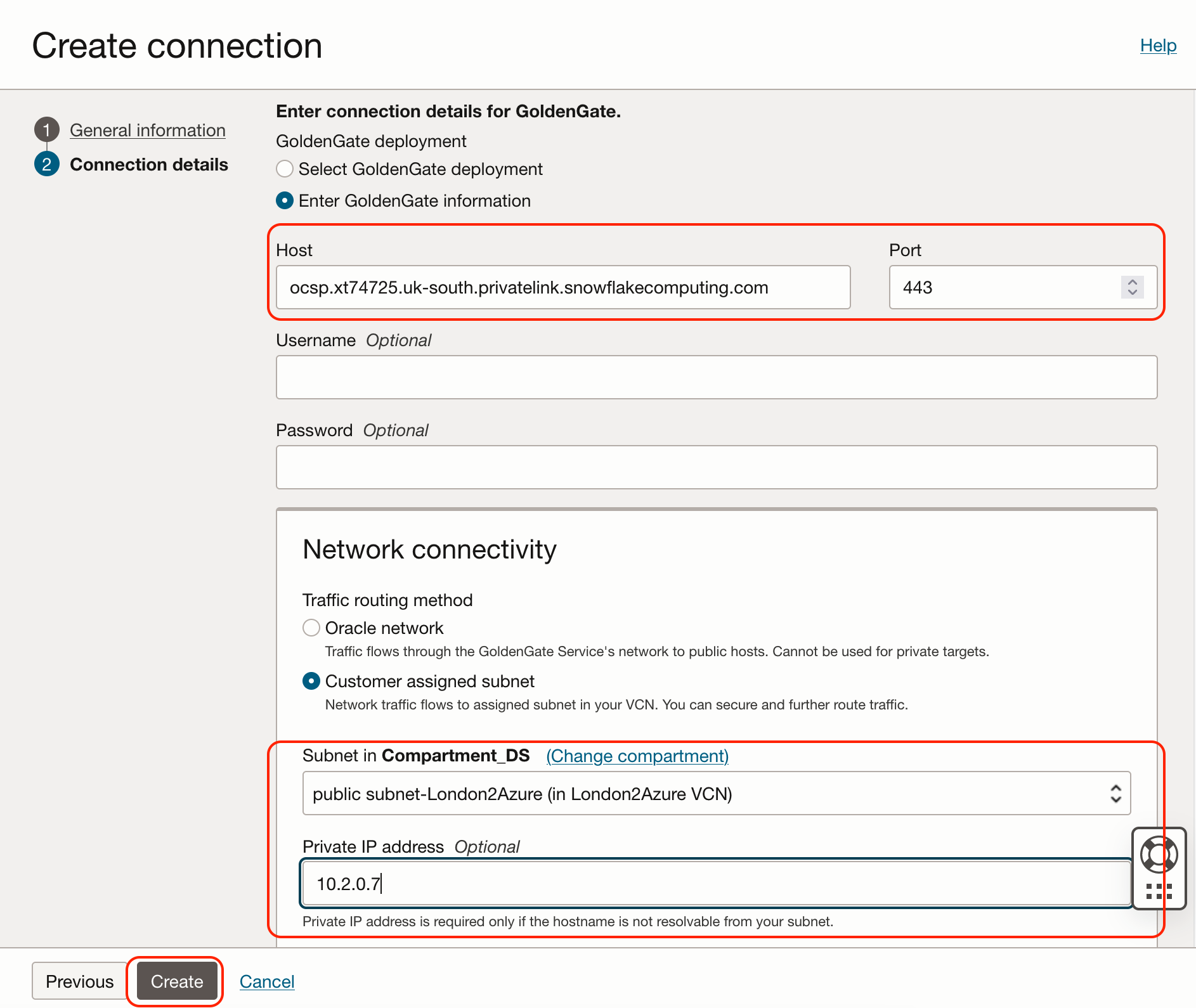
Task: Select Customer assigned subnet routing option
Action: tap(311, 682)
